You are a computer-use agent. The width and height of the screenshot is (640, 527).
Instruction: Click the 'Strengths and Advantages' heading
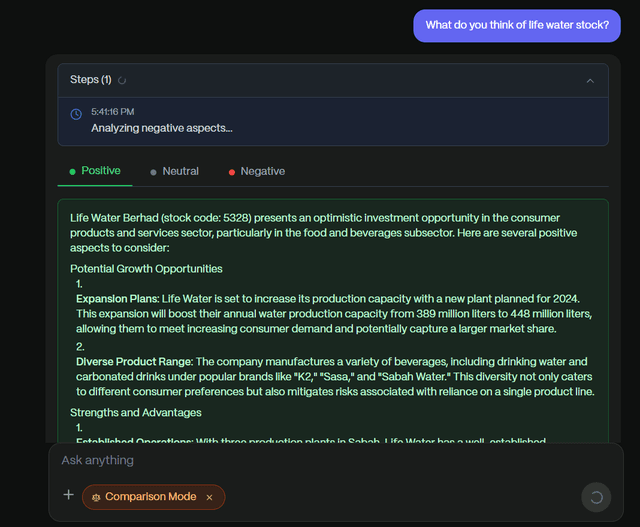pyautogui.click(x=136, y=413)
